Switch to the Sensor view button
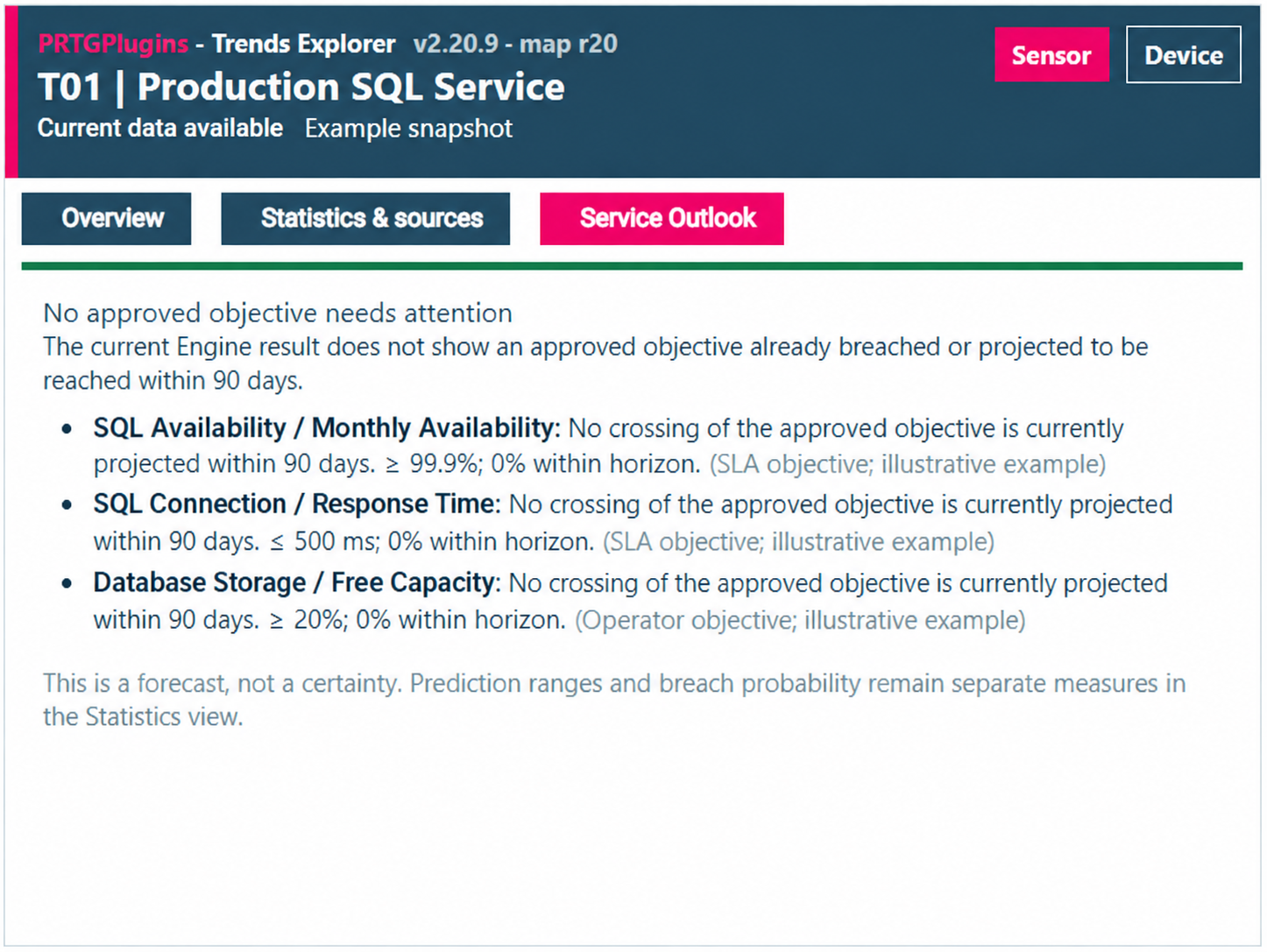The width and height of the screenshot is (1267, 952). pyautogui.click(x=1051, y=54)
